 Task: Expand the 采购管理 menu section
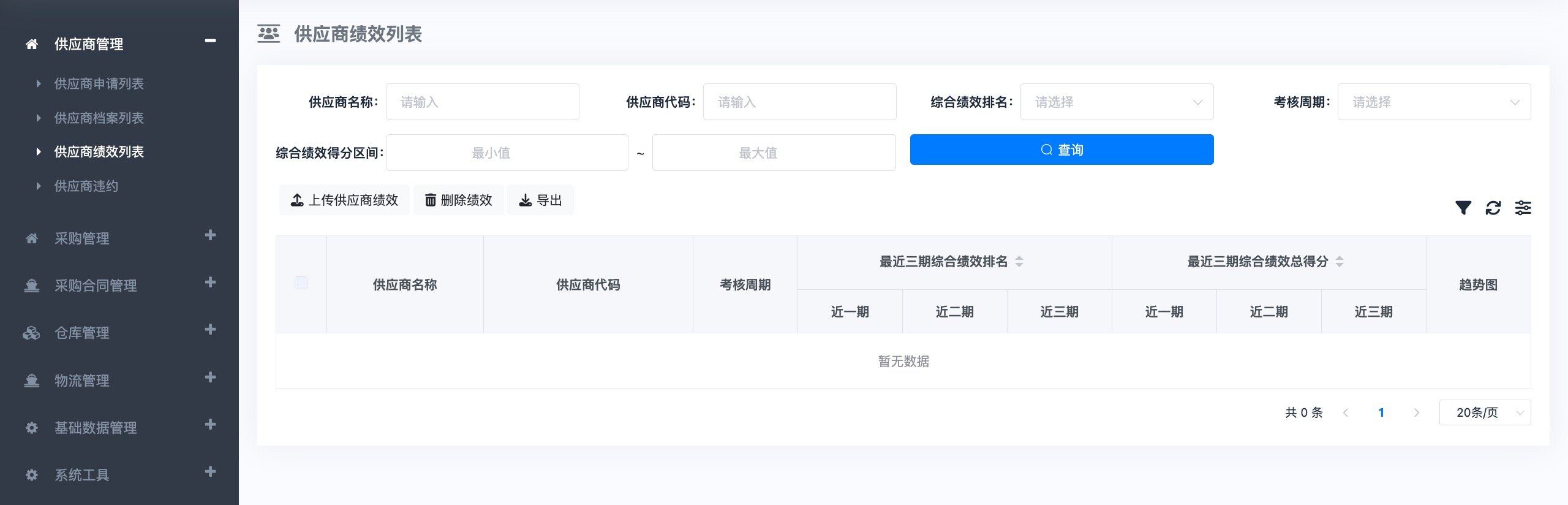pos(210,235)
